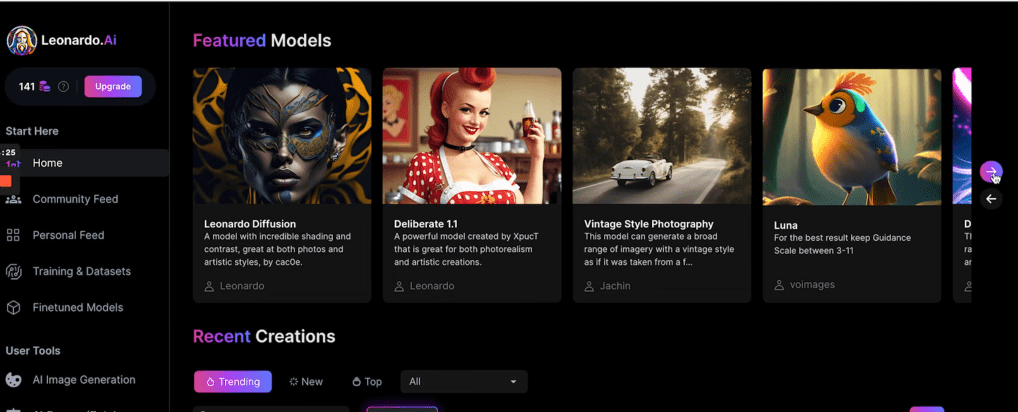Click the Featured Models heading

point(262,41)
